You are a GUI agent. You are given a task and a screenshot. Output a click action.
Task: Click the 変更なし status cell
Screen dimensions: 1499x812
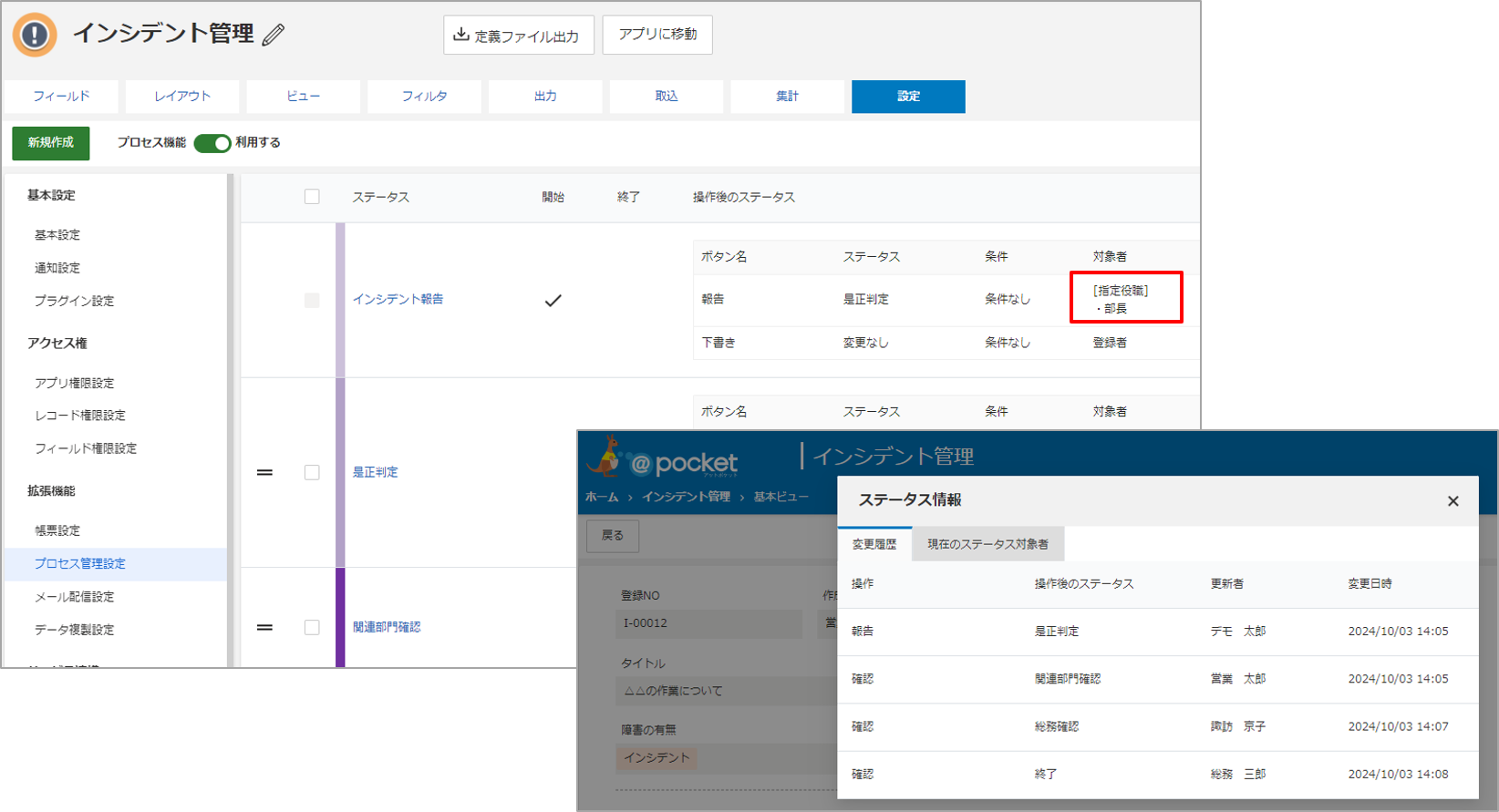[x=865, y=343]
